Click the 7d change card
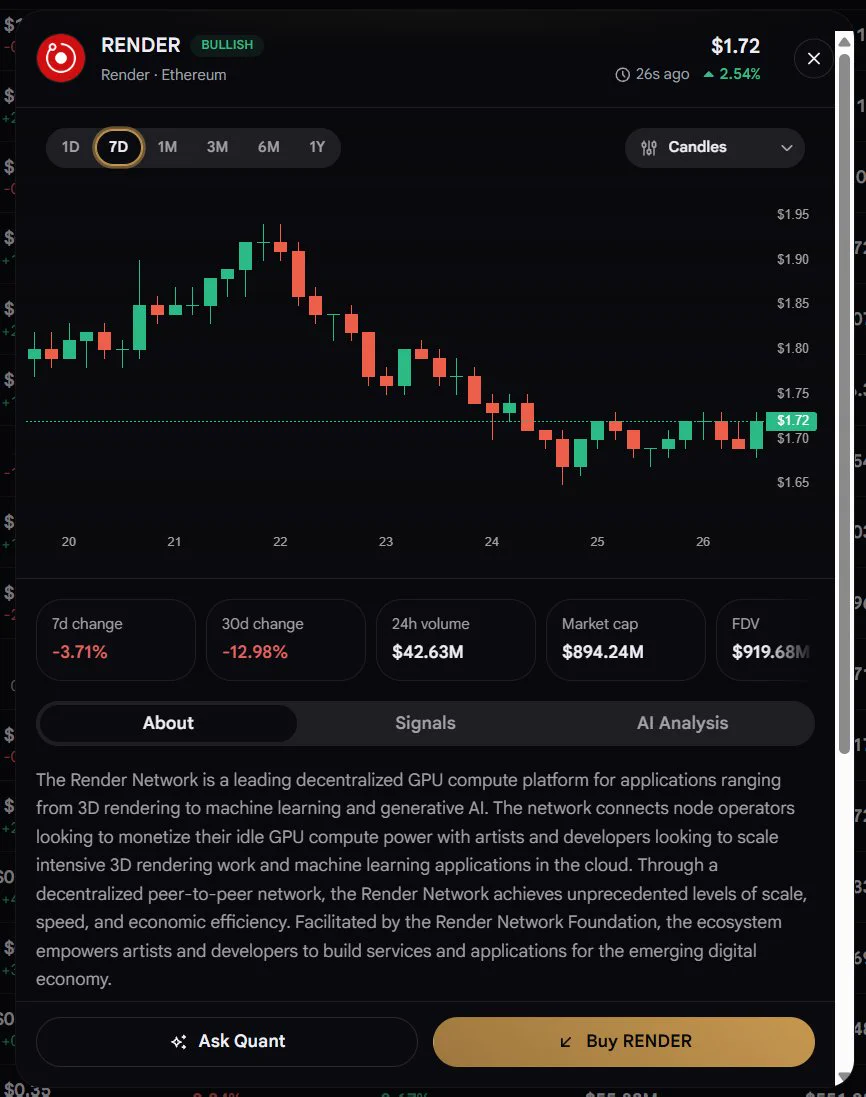The height and width of the screenshot is (1097, 866). point(115,639)
